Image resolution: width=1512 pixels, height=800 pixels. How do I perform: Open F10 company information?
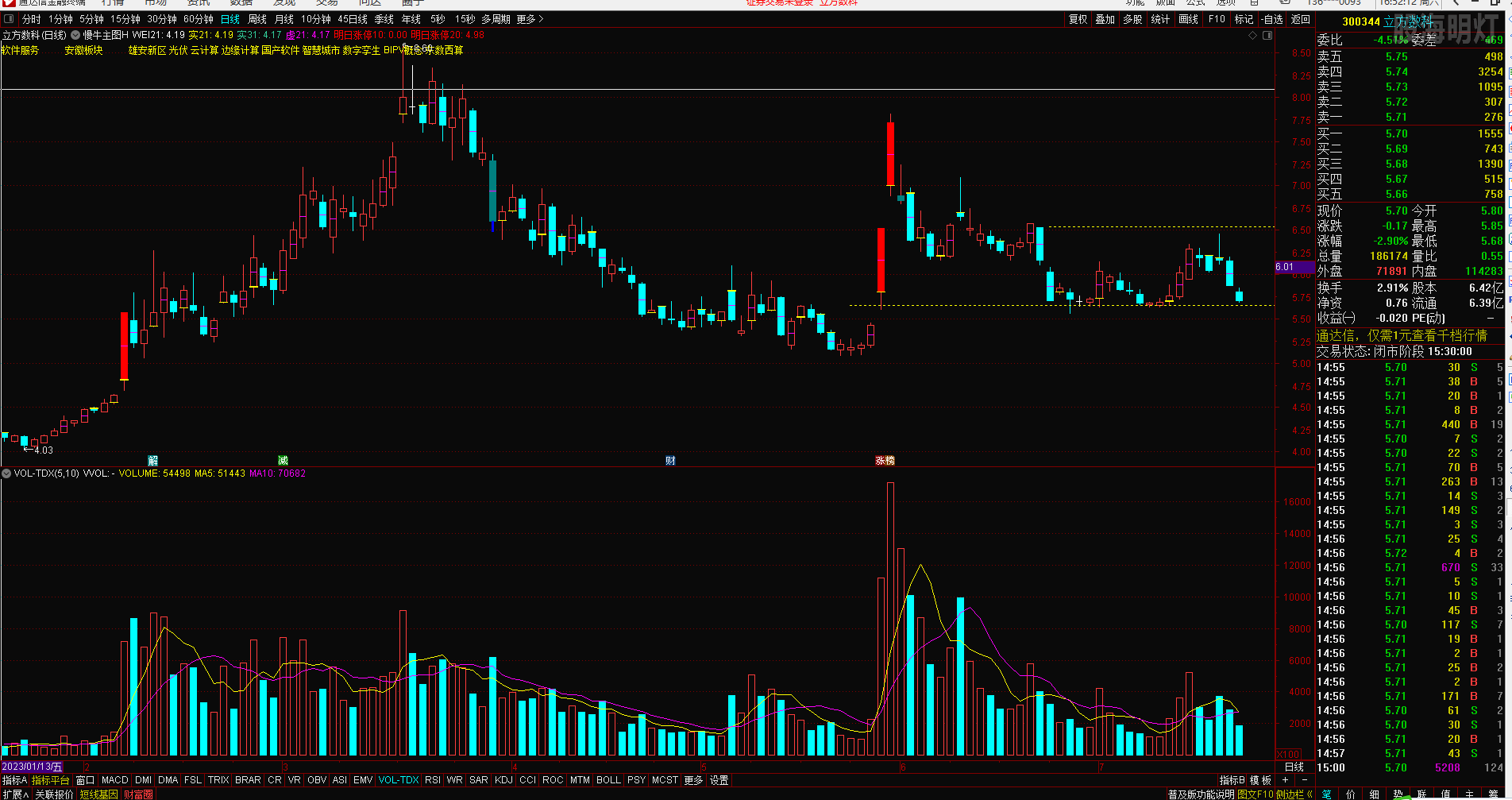point(1217,19)
